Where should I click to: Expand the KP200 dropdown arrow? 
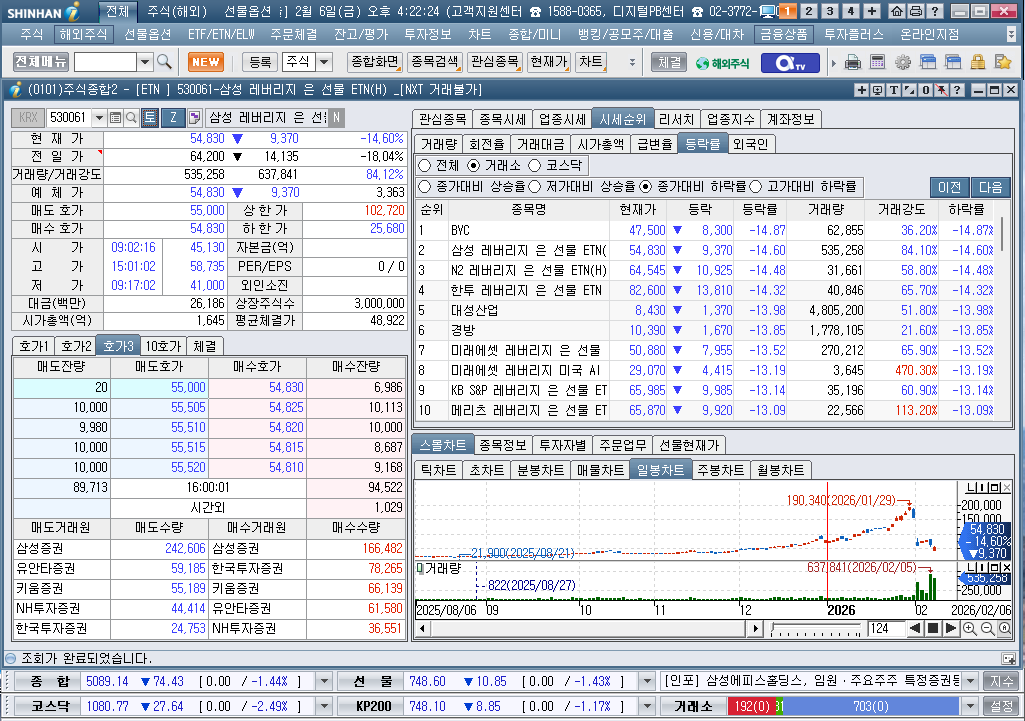pyautogui.click(x=647, y=706)
